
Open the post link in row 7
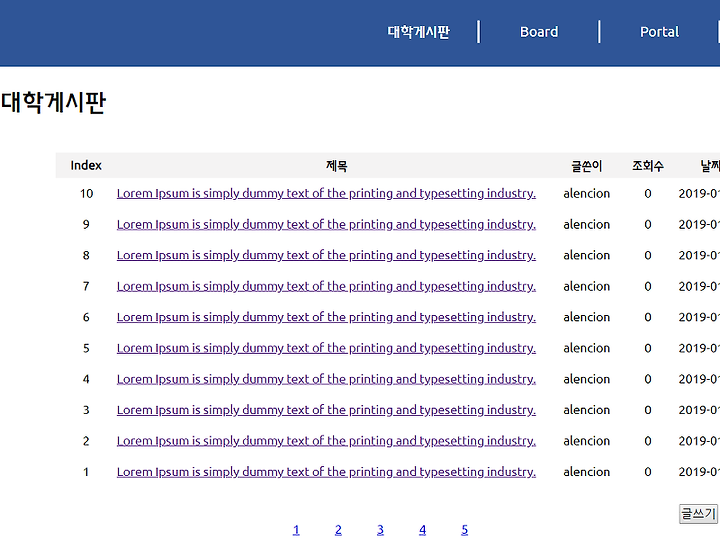326,286
